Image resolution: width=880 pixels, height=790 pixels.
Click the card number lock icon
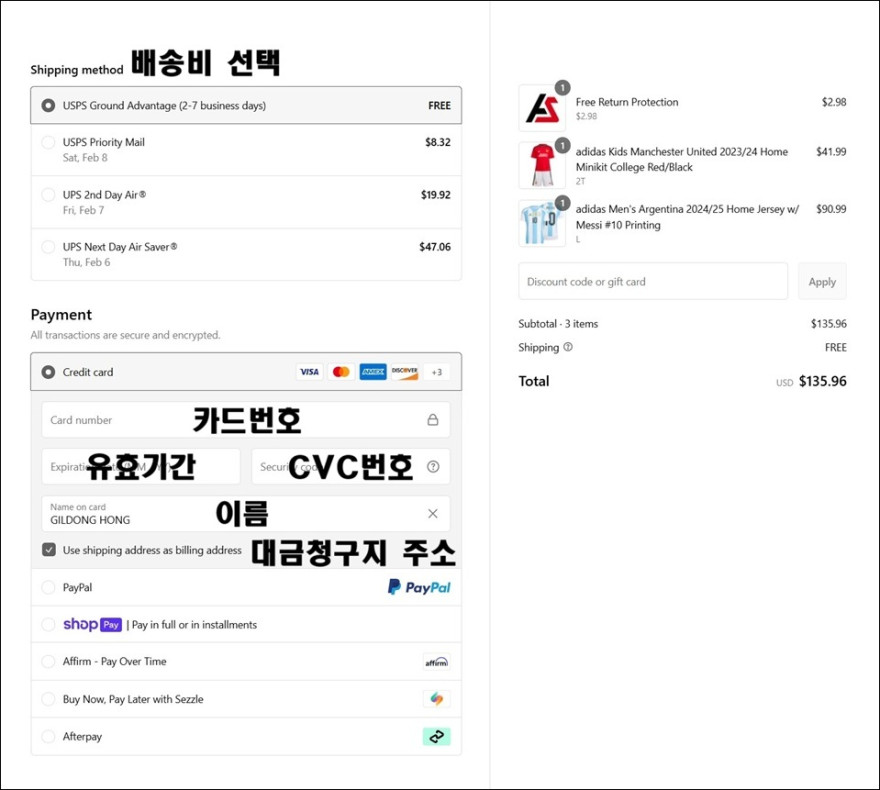pos(433,420)
